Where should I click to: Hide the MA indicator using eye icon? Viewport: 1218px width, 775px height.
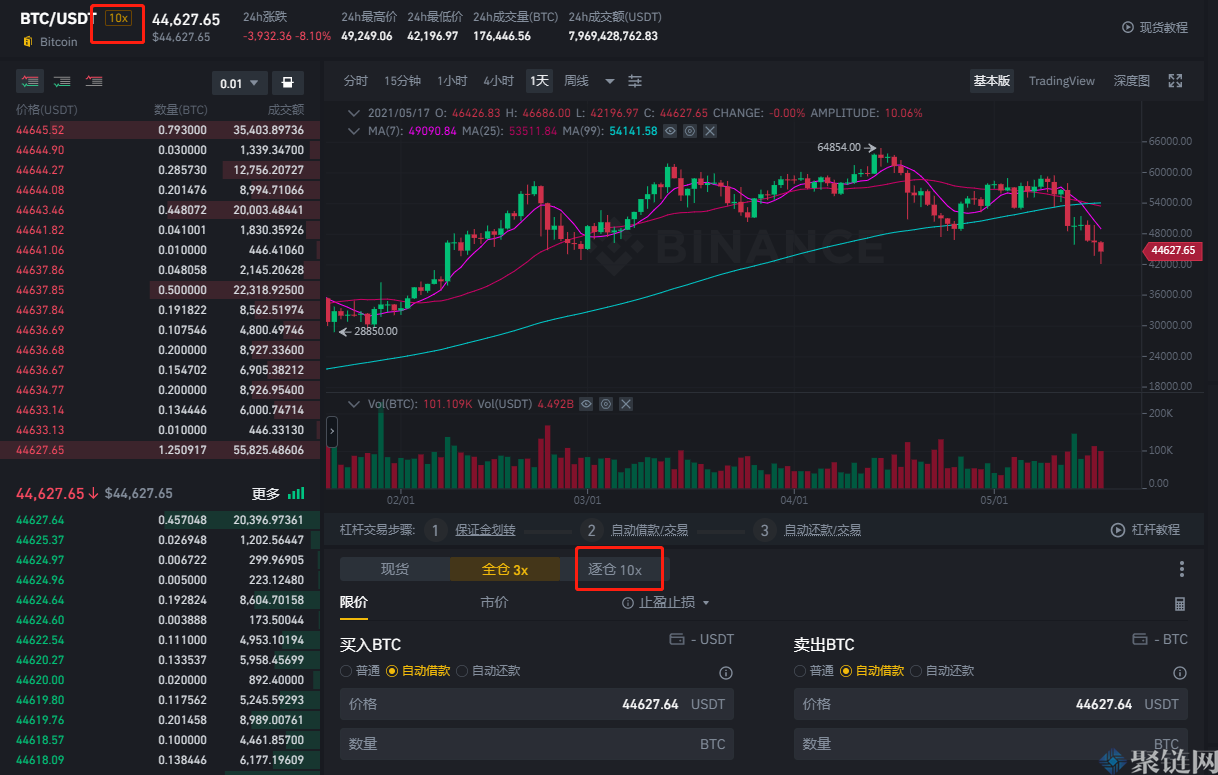coord(670,131)
